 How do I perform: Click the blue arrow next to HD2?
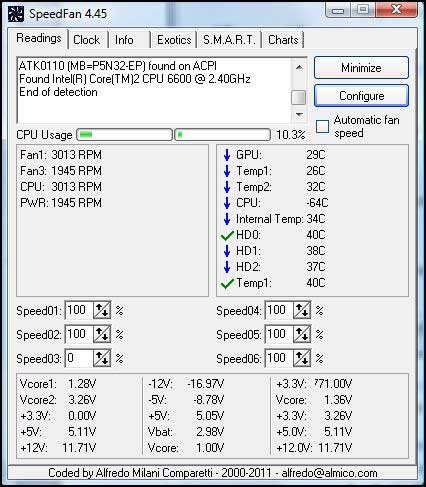tap(227, 267)
